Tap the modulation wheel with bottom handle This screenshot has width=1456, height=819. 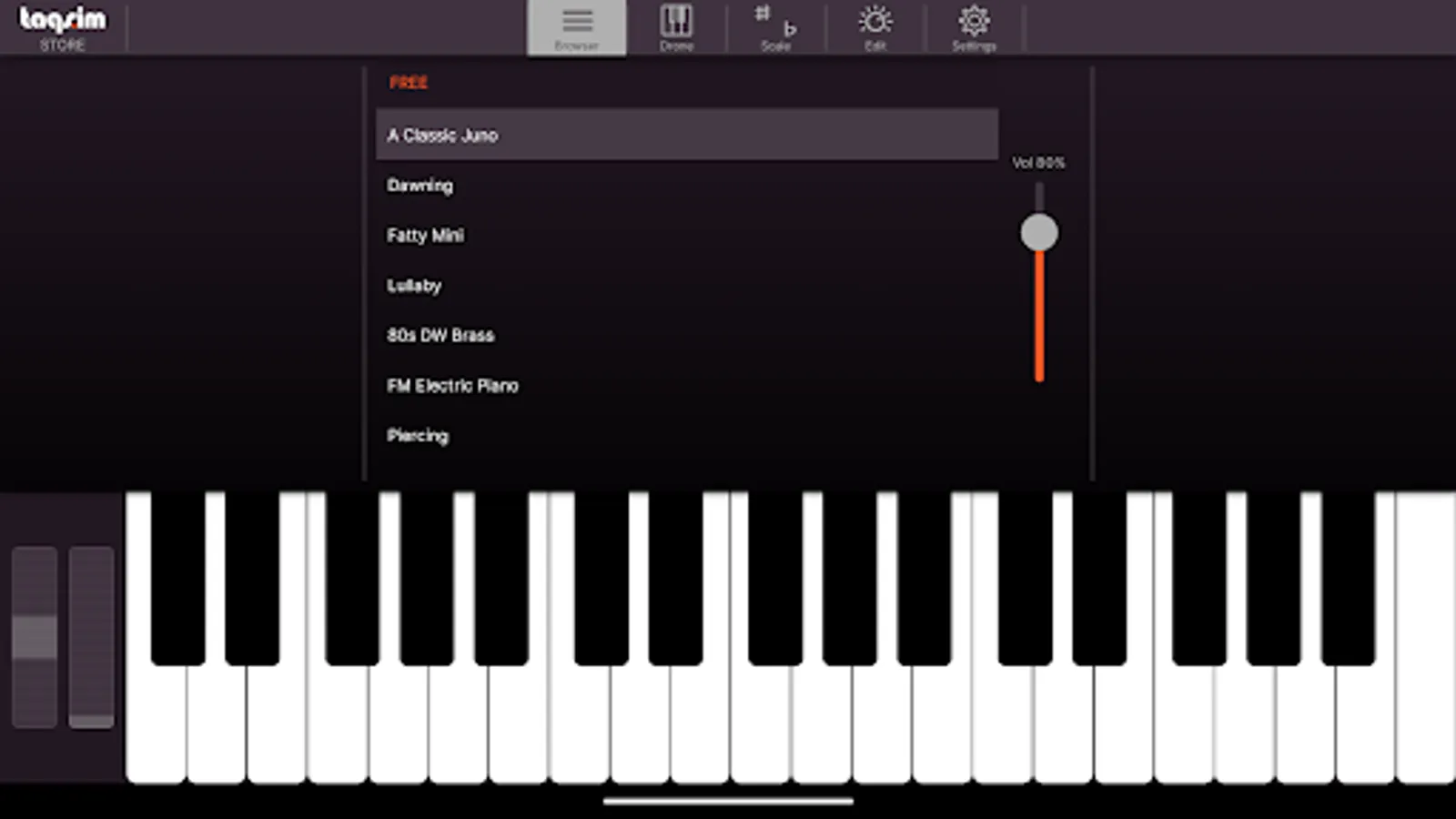tap(91, 637)
